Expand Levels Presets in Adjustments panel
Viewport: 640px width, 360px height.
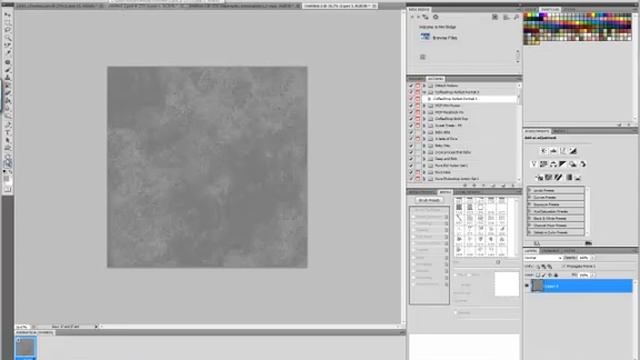coord(530,190)
